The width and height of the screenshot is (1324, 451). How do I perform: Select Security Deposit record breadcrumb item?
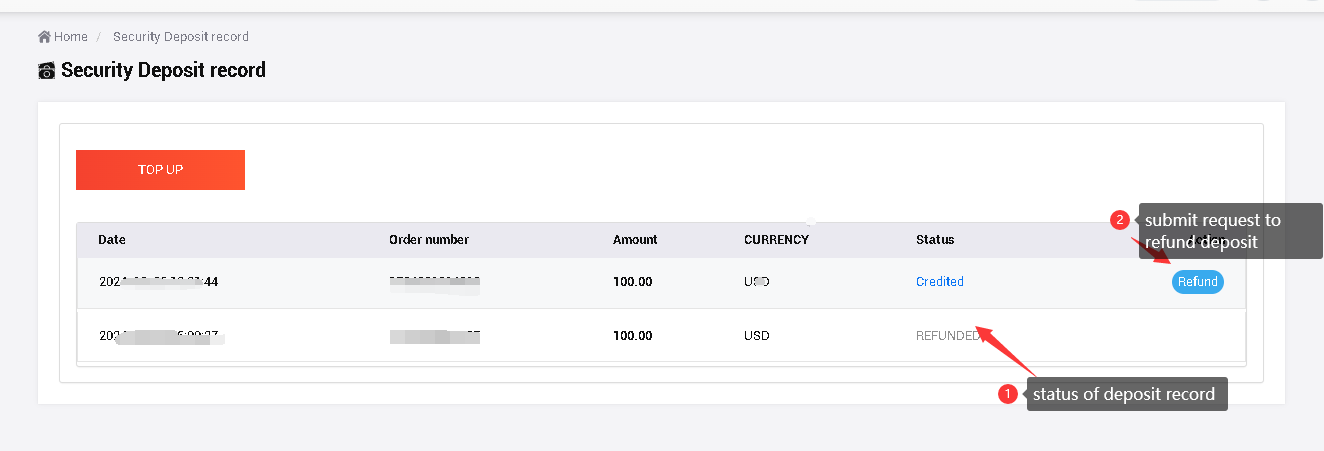(x=180, y=37)
